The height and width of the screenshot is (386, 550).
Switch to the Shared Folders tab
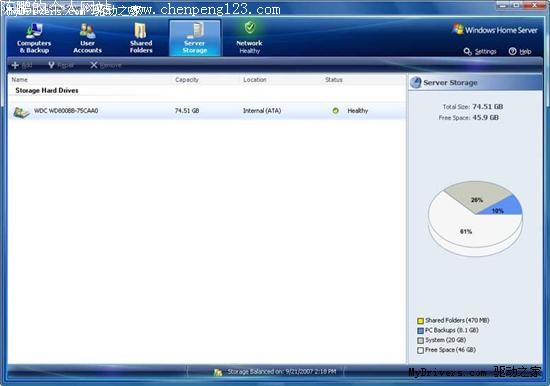[141, 38]
